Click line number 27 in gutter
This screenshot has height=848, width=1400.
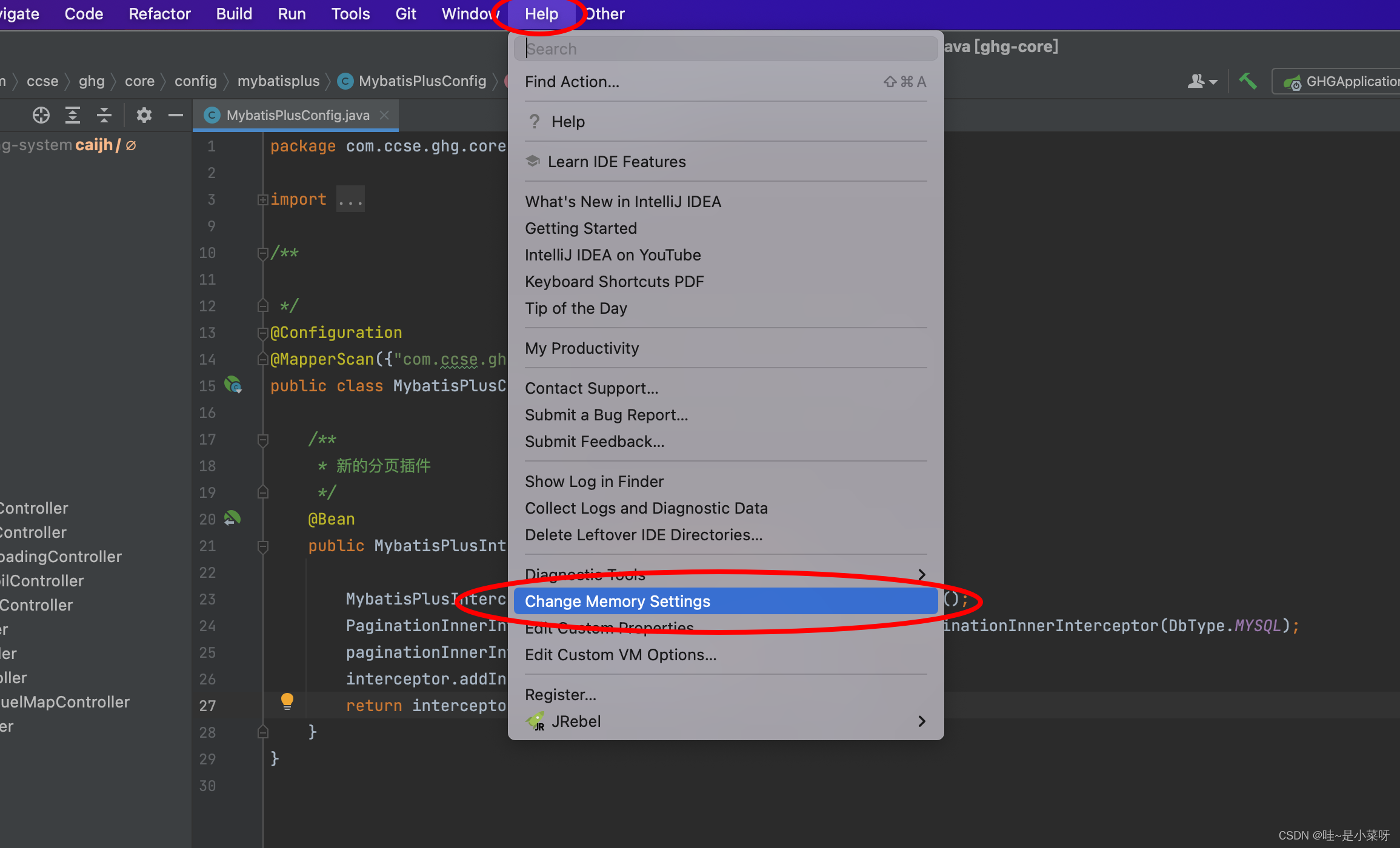pyautogui.click(x=207, y=705)
